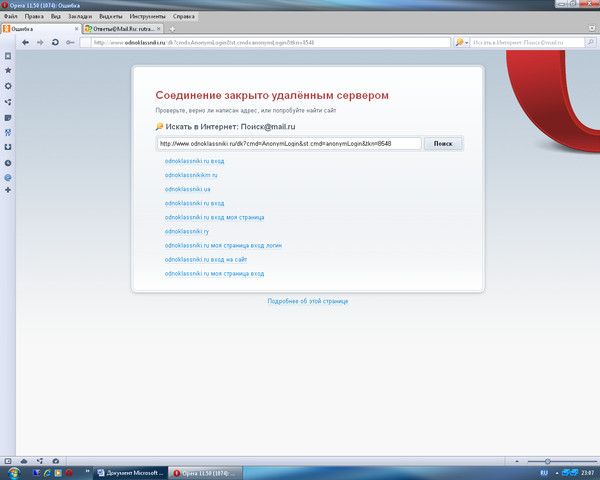600x480 pixels.
Task: Click the address bar URL field
Action: coord(265,42)
